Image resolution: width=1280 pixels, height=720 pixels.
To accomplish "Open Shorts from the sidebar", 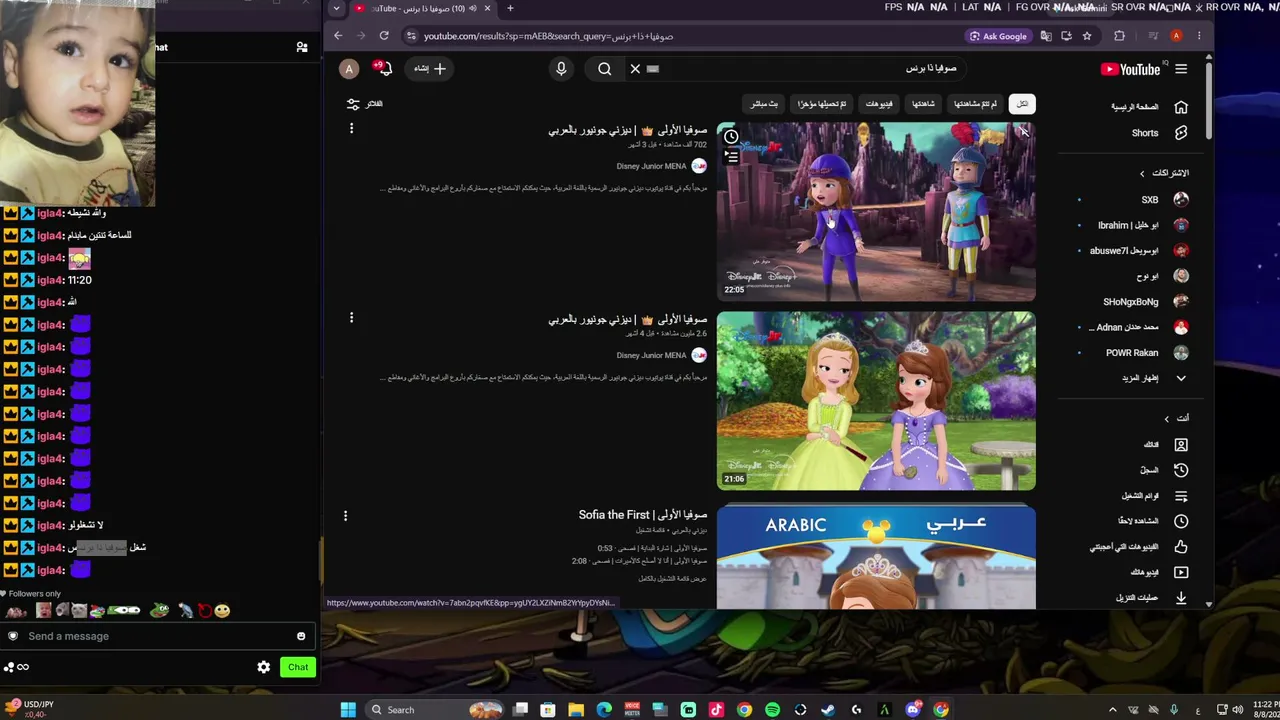I will tap(1158, 133).
